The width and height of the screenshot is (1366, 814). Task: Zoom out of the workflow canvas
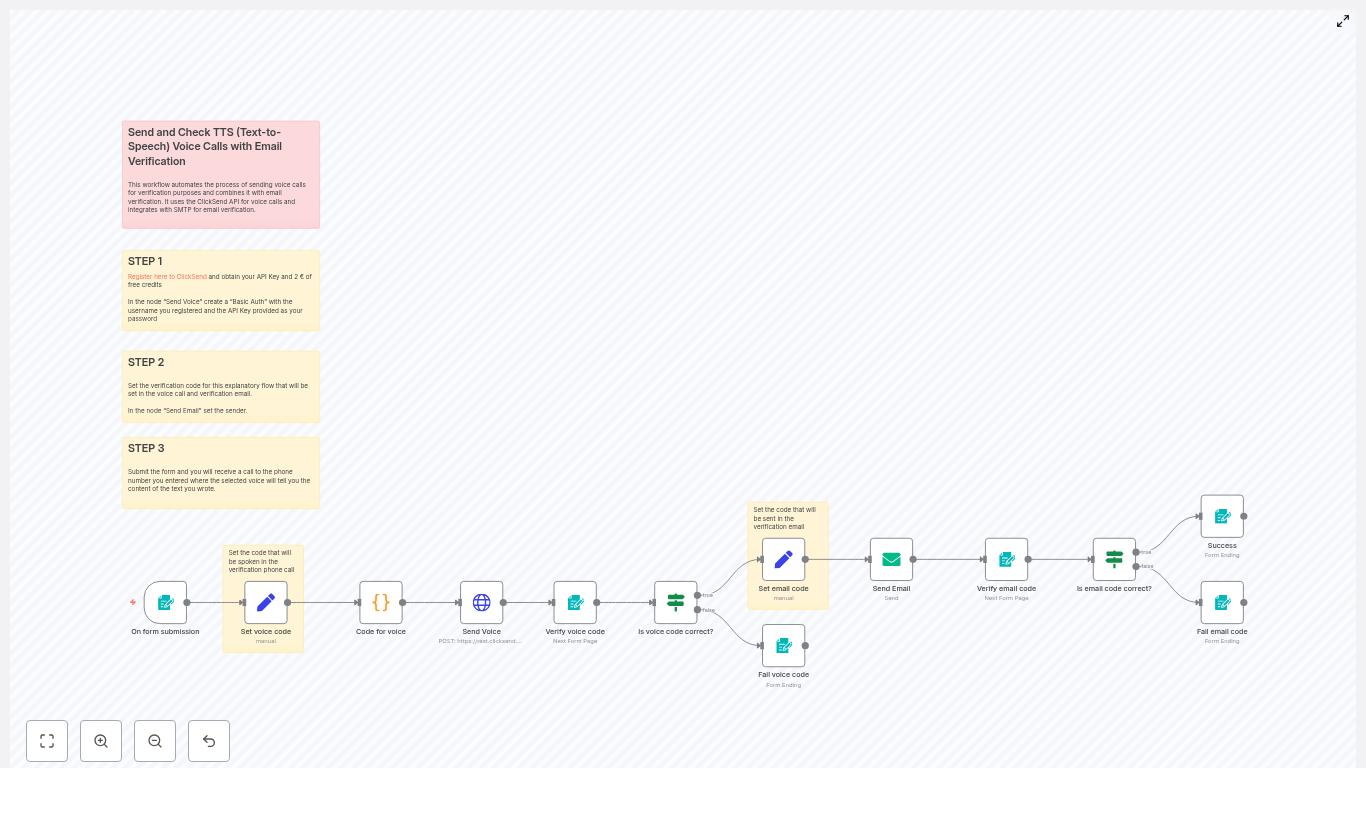click(155, 741)
